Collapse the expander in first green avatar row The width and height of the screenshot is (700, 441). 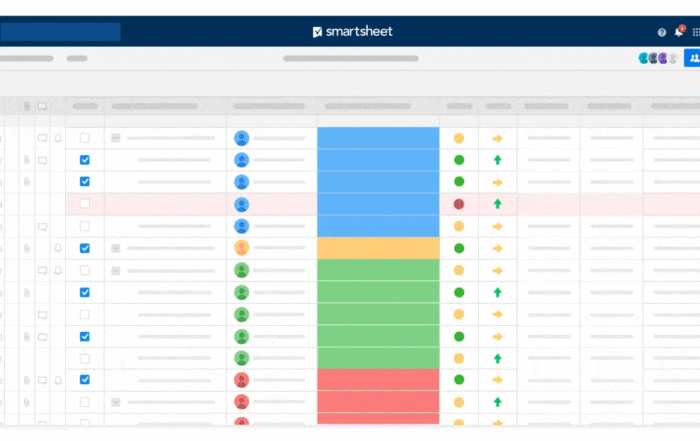click(x=116, y=270)
